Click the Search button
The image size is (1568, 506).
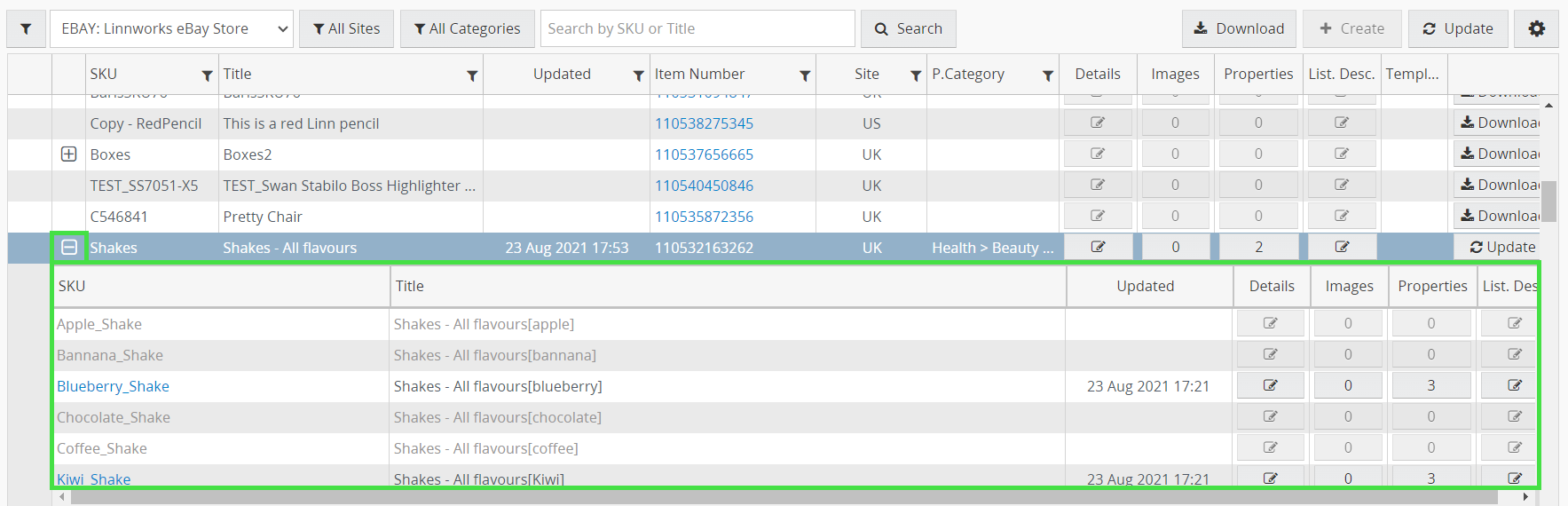pos(908,28)
